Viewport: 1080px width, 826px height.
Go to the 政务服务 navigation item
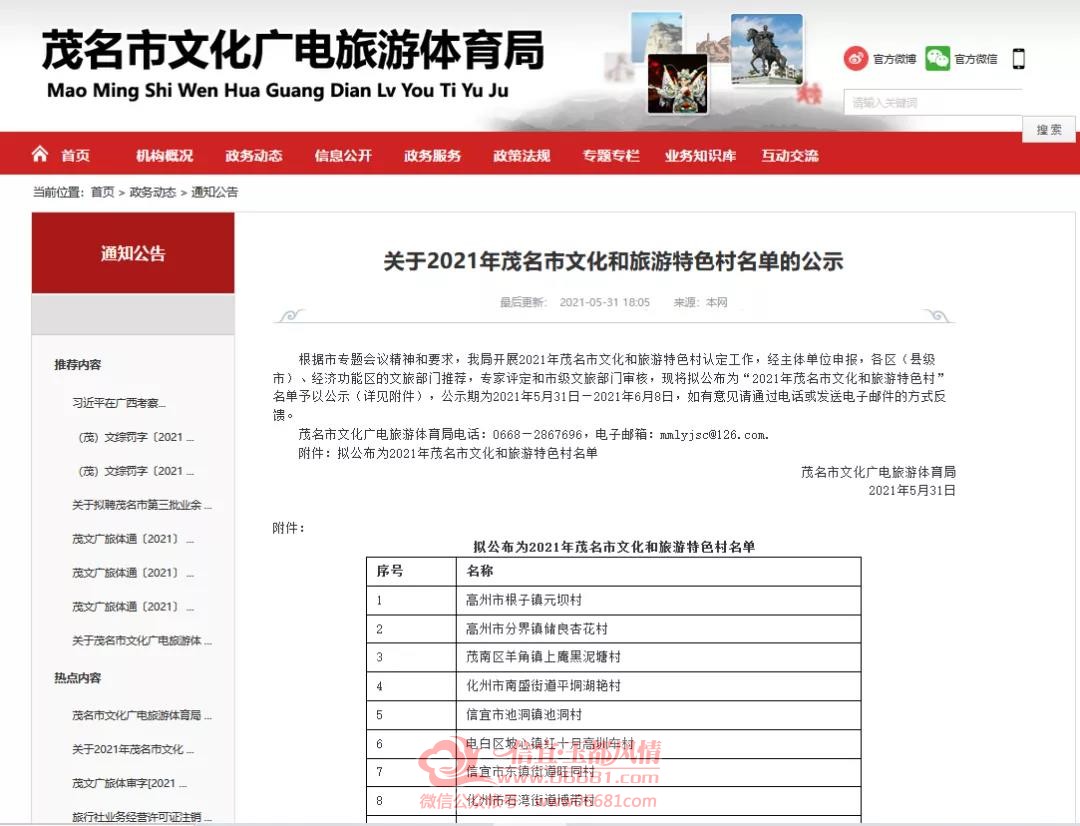pos(433,156)
